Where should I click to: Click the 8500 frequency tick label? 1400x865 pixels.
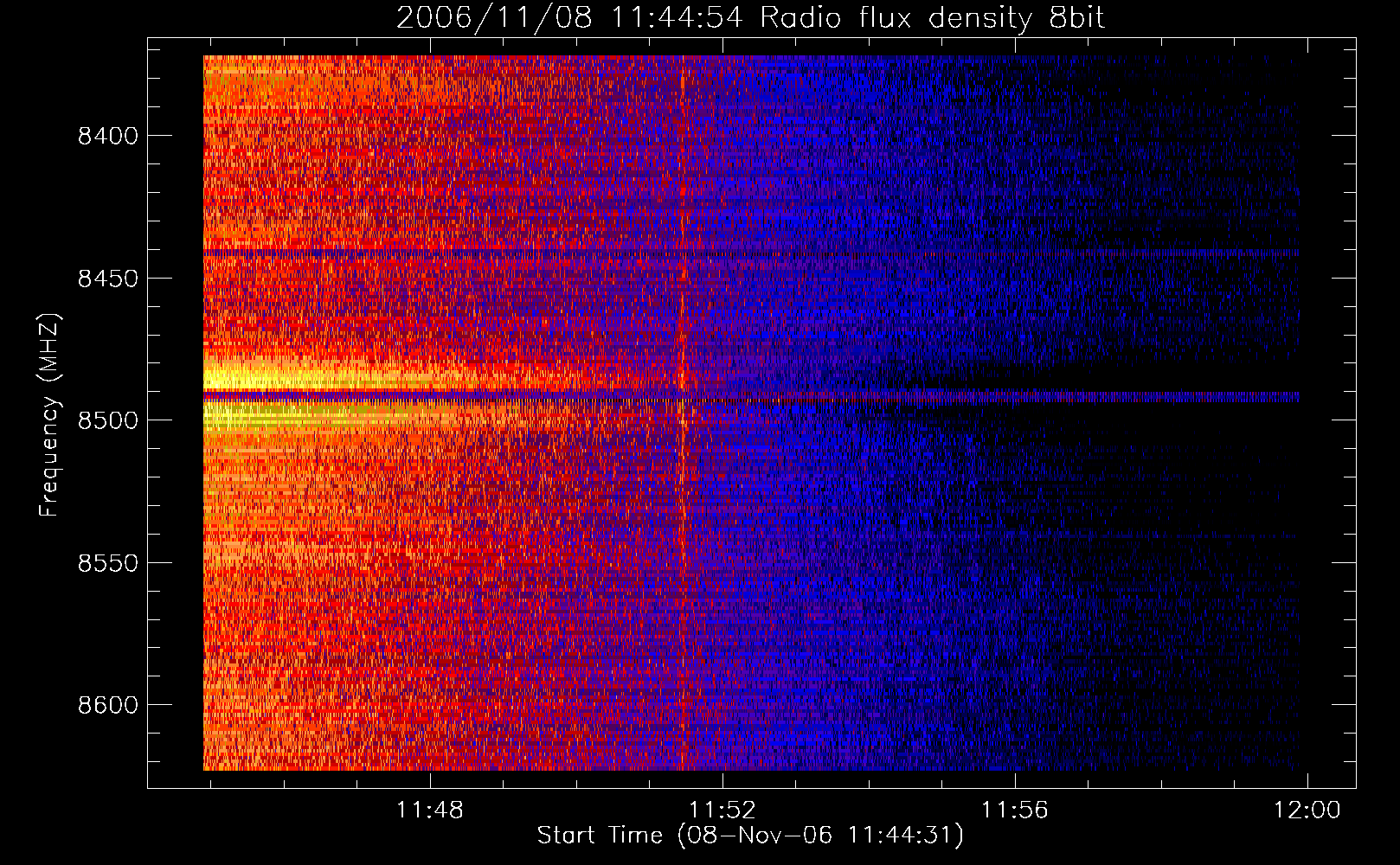click(107, 420)
